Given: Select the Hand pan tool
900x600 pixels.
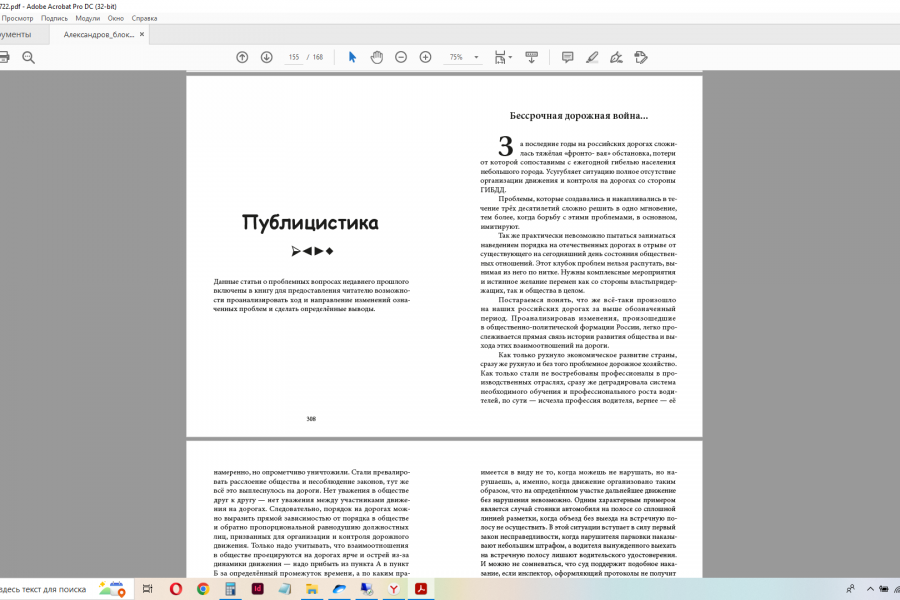Looking at the screenshot, I should click(377, 57).
